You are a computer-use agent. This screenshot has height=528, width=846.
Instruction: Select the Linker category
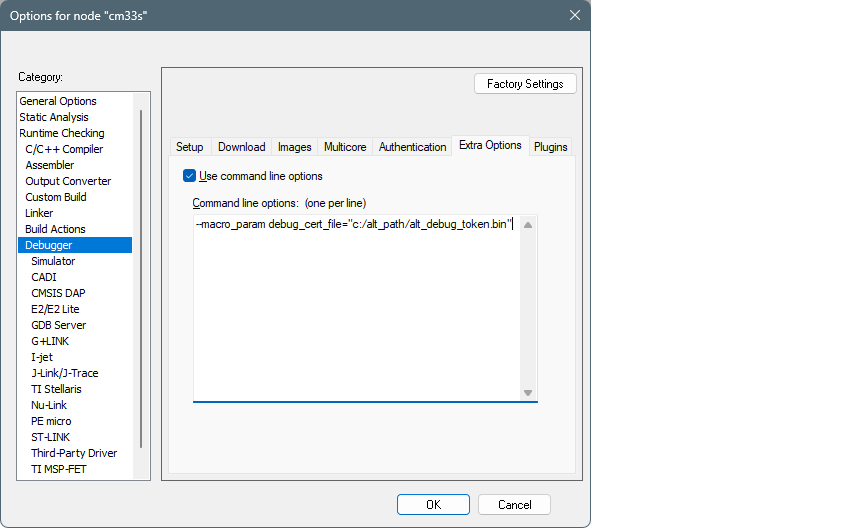pyautogui.click(x=39, y=213)
